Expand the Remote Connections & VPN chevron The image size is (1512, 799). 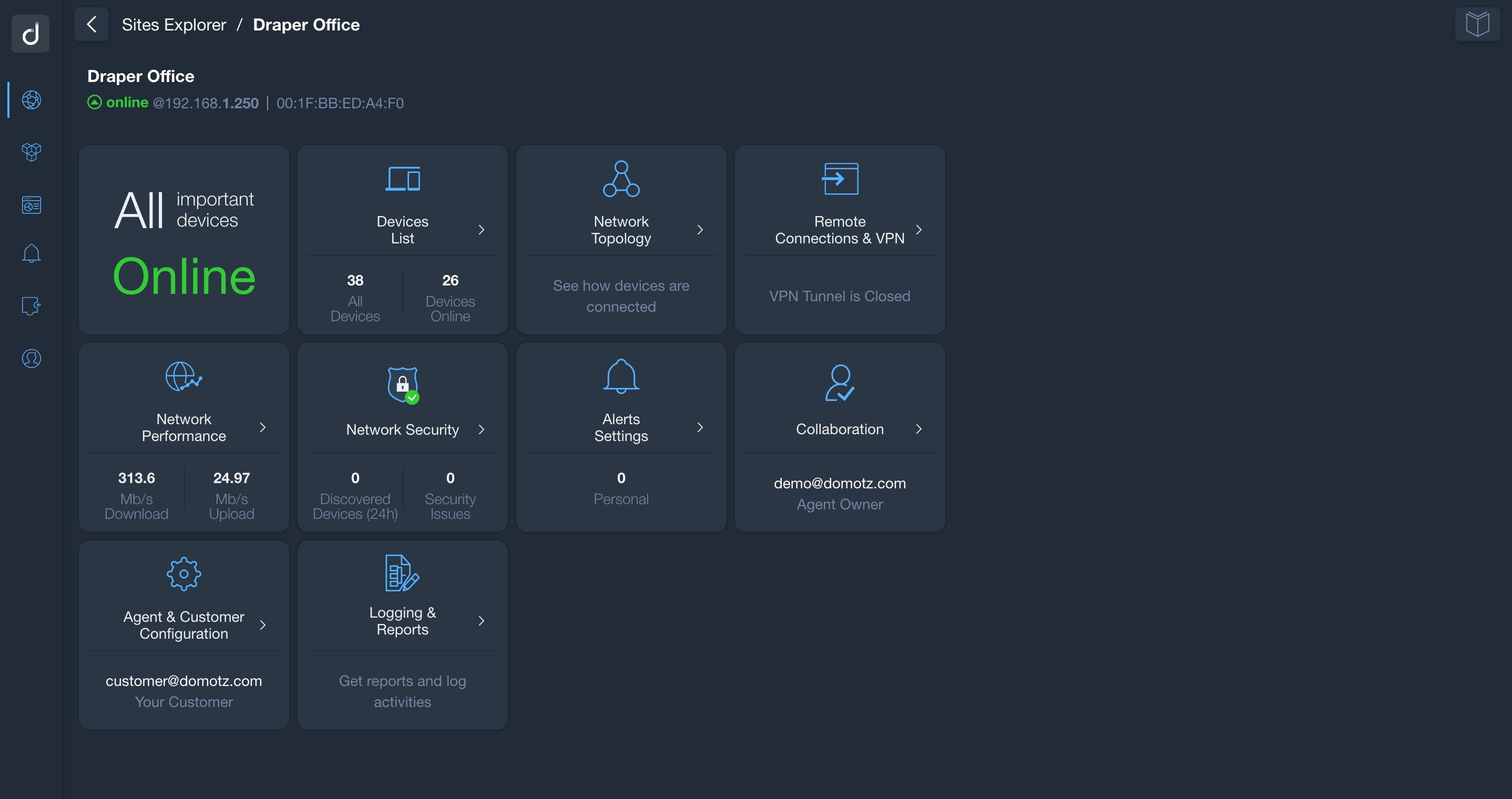click(x=919, y=230)
